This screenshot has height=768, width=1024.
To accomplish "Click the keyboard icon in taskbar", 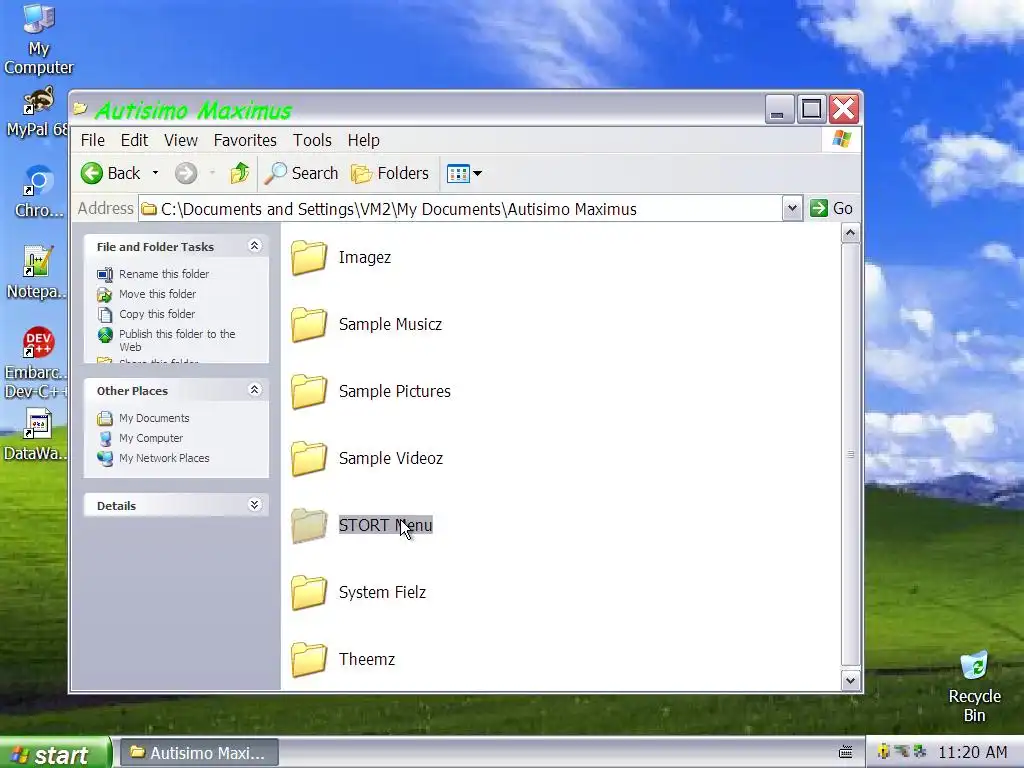I will [x=846, y=752].
